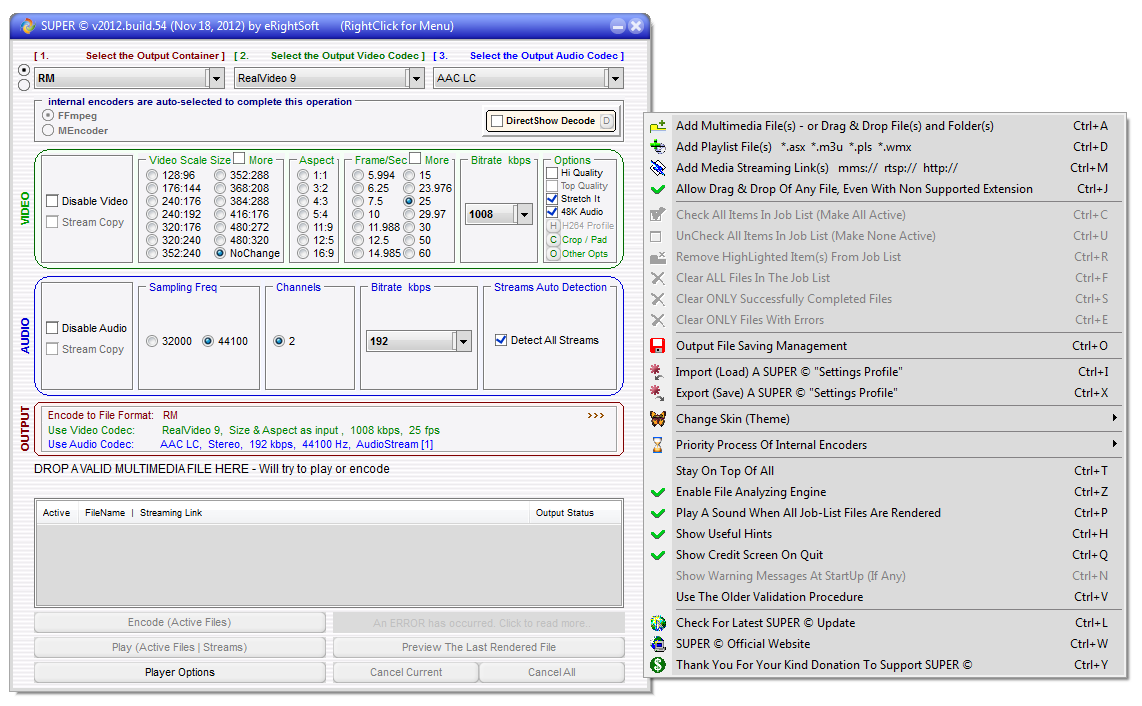
Task: Tick the Hi Quality option
Action: pyautogui.click(x=552, y=173)
